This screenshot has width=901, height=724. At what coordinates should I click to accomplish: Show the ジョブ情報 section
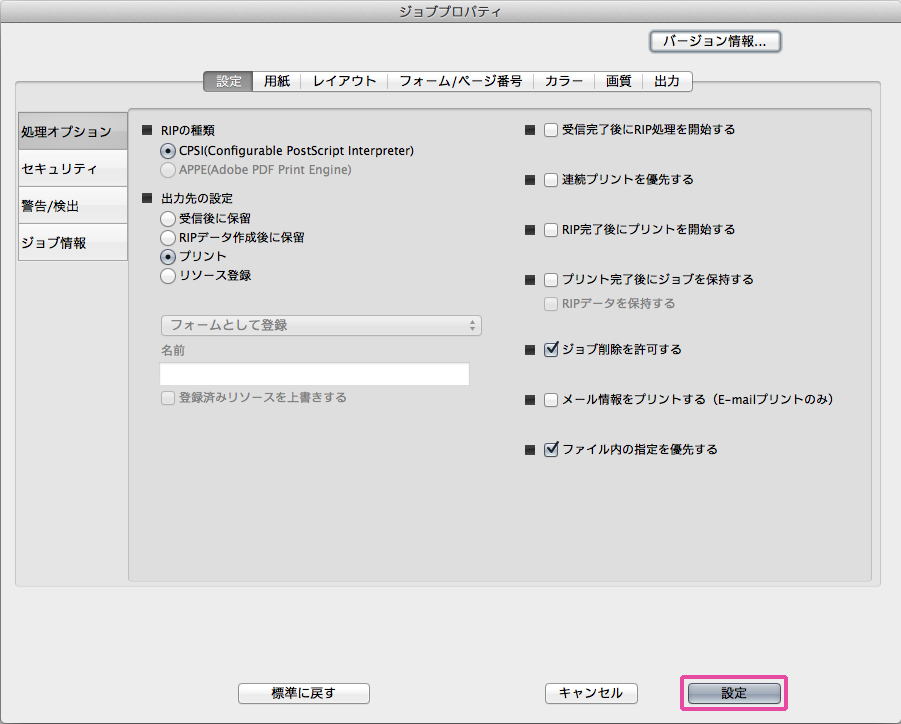pyautogui.click(x=72, y=242)
